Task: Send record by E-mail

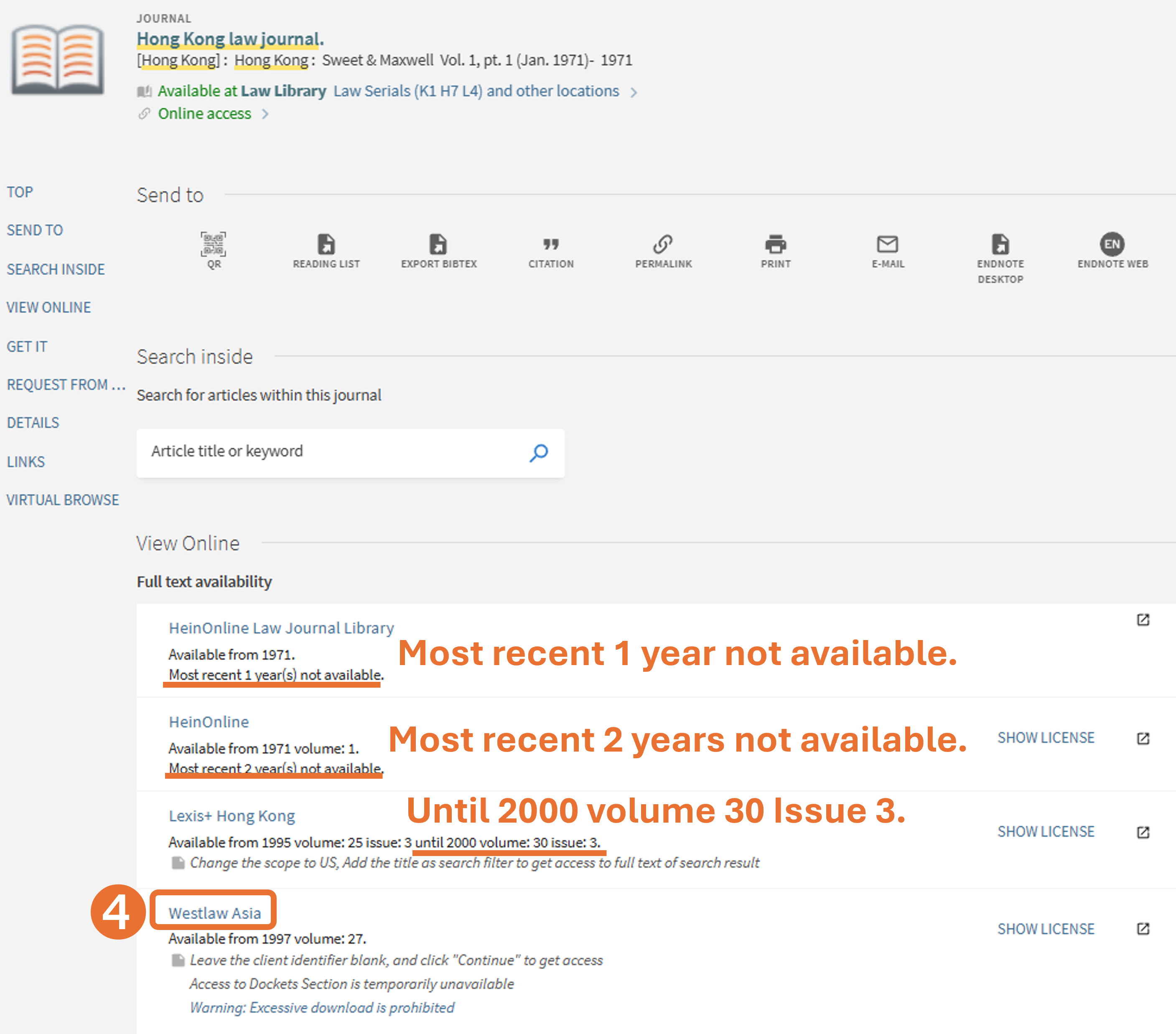Action: click(x=887, y=245)
